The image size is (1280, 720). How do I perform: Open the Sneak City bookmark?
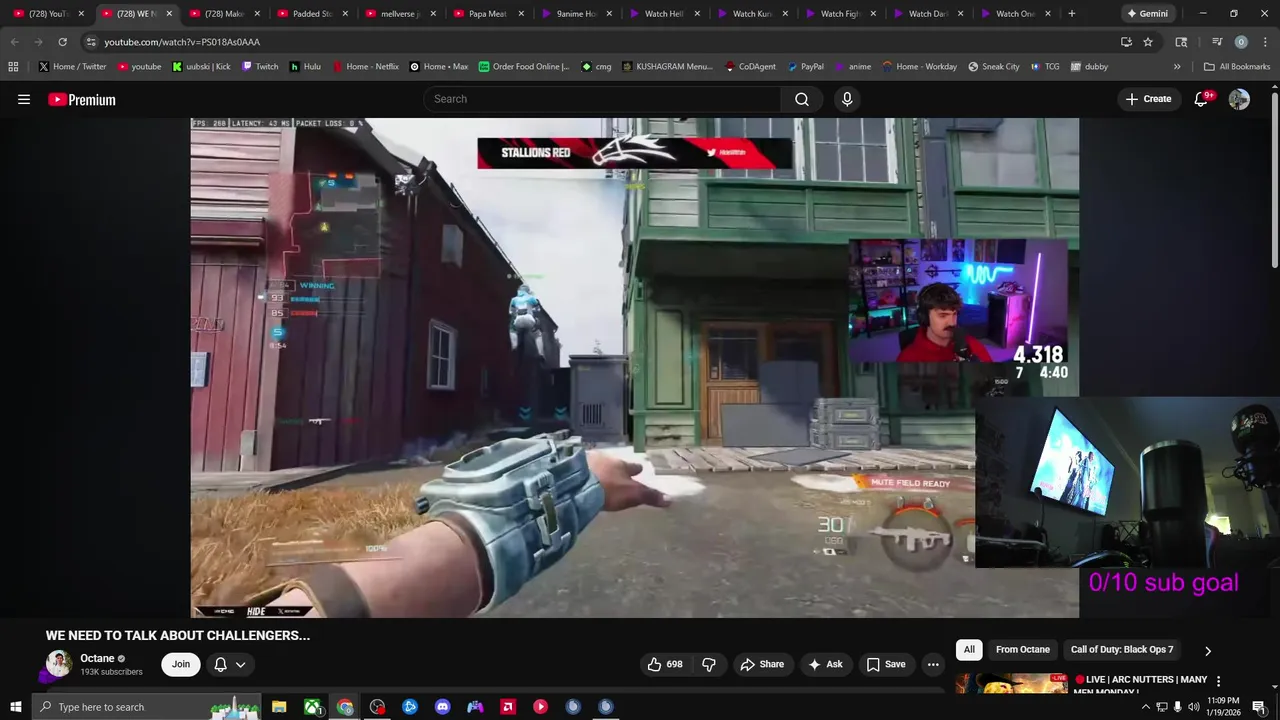[994, 66]
